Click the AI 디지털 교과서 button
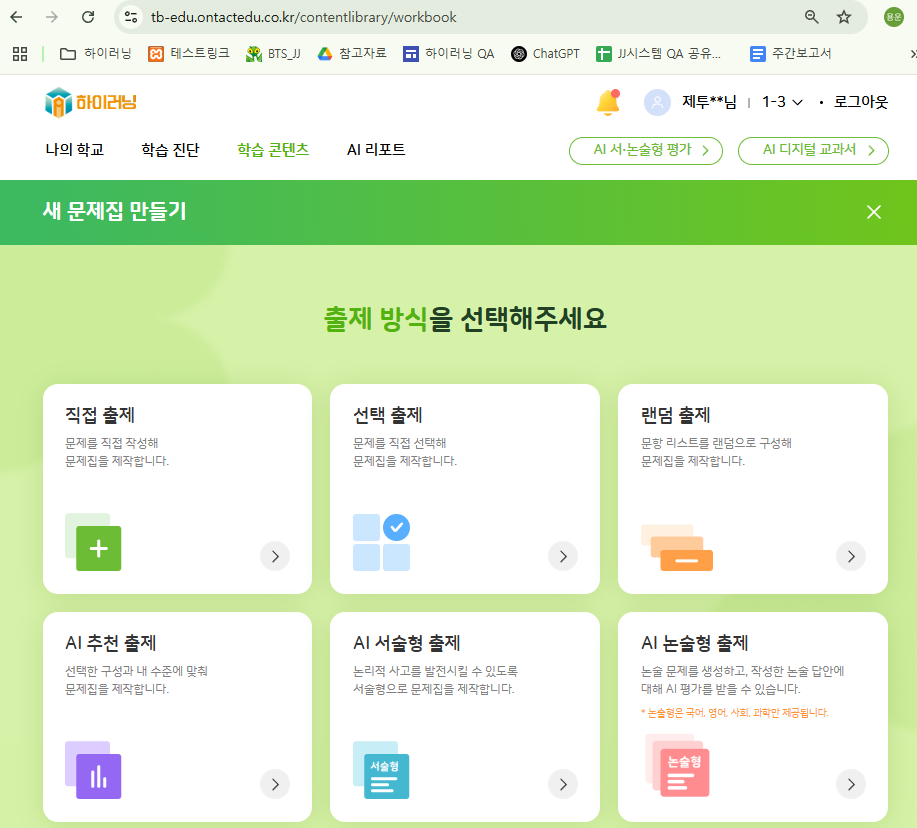 (x=813, y=150)
